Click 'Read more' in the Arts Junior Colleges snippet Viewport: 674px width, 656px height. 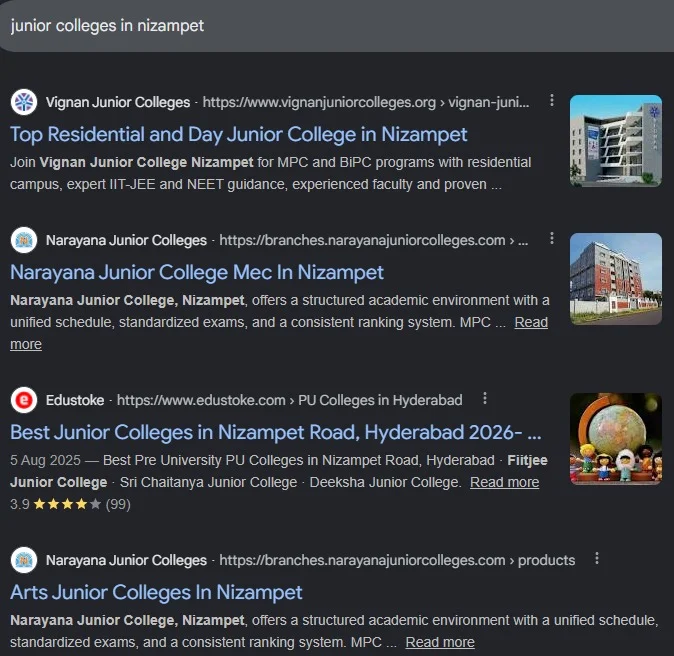point(440,642)
